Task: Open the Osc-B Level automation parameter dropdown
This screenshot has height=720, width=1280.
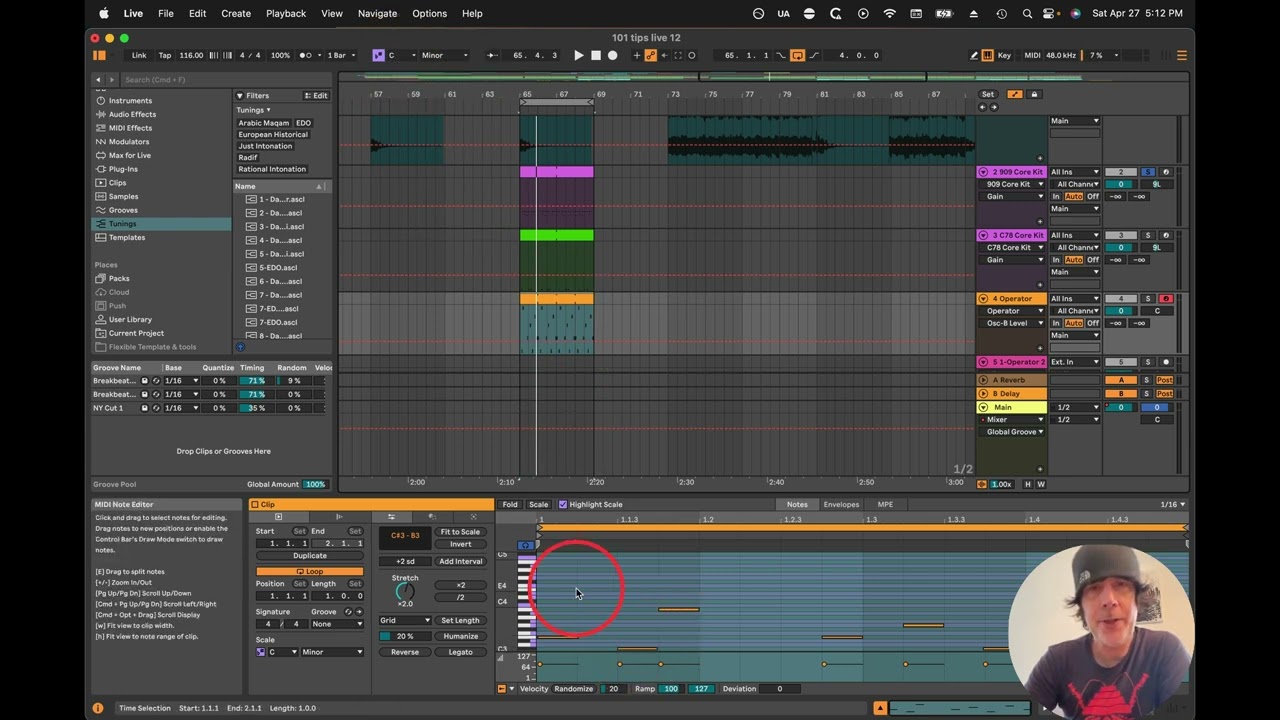Action: 1013,323
